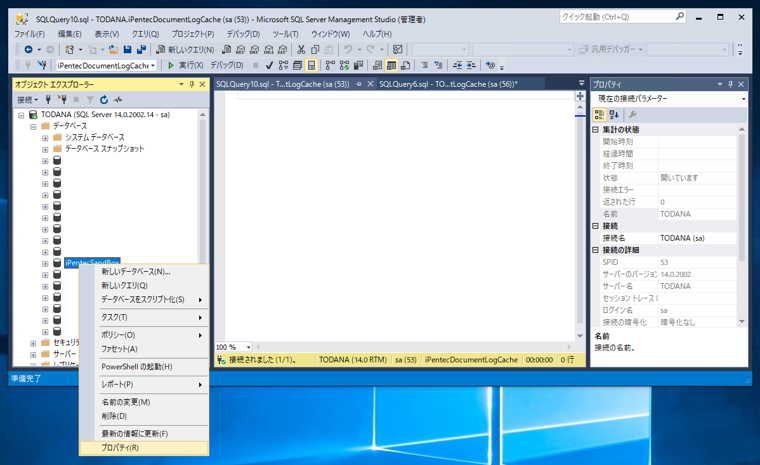Click the cut scissors icon in toolbar
The width and height of the screenshot is (760, 465).
pos(301,49)
